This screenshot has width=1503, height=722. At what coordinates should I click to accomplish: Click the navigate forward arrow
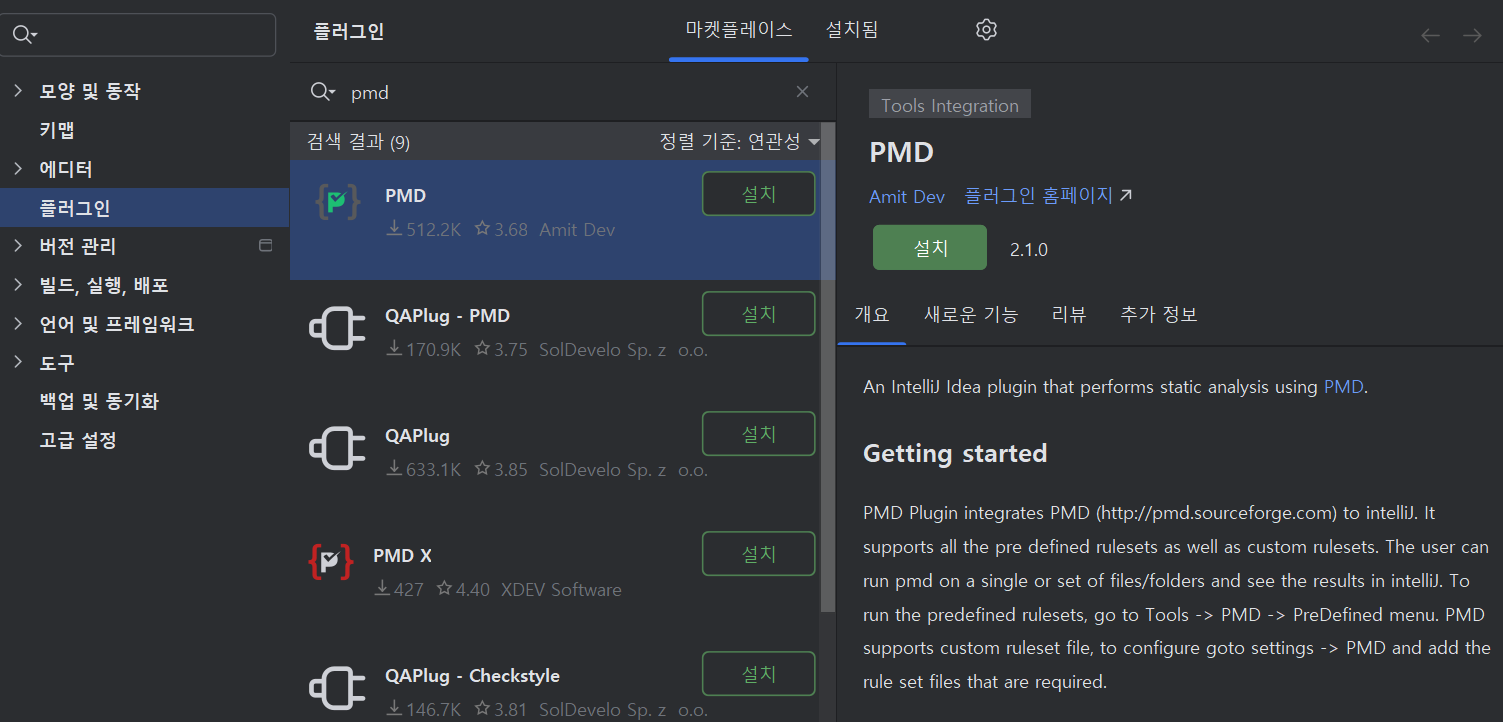pos(1471,35)
